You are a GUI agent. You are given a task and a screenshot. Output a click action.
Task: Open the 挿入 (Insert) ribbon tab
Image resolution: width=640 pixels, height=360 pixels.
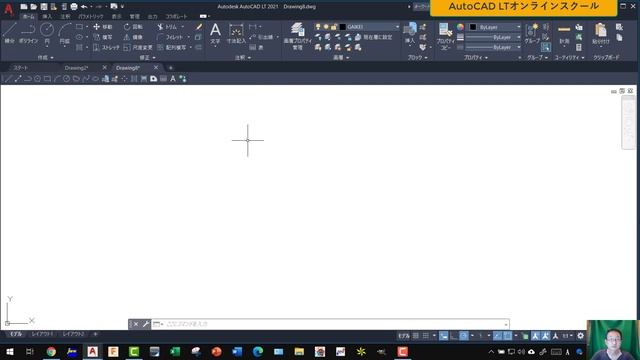pyautogui.click(x=47, y=16)
